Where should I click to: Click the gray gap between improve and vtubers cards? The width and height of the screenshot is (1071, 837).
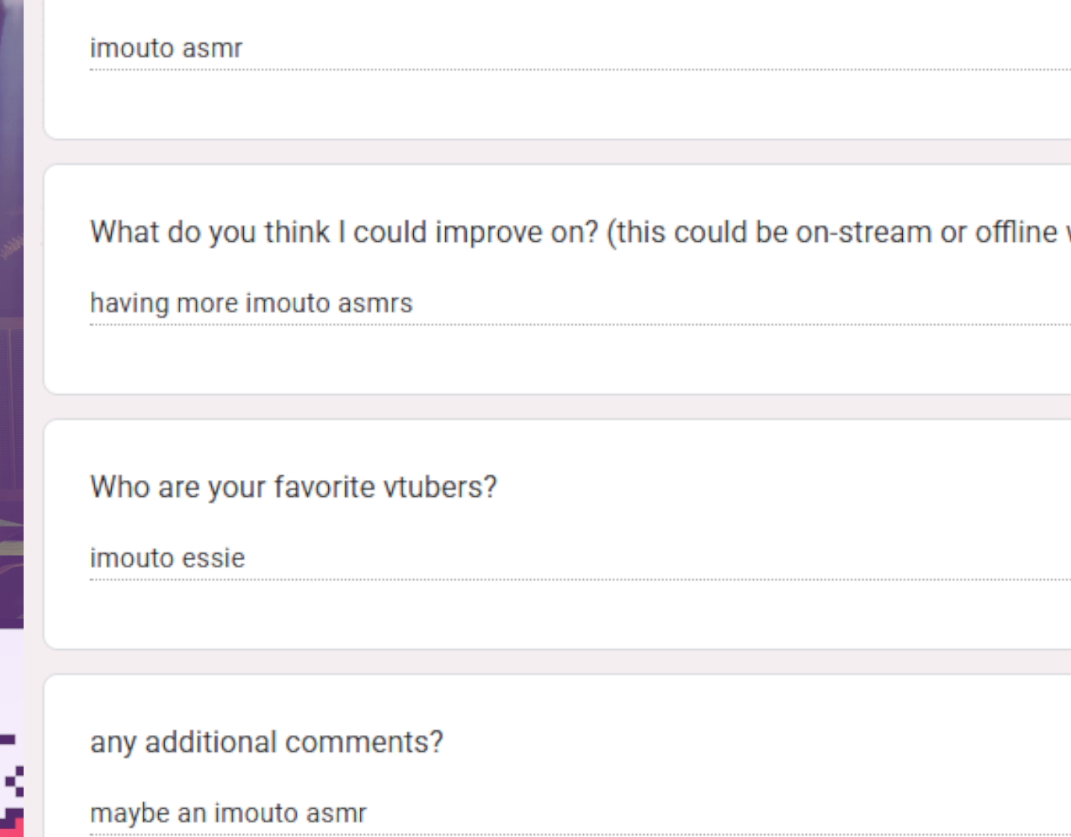(557, 407)
